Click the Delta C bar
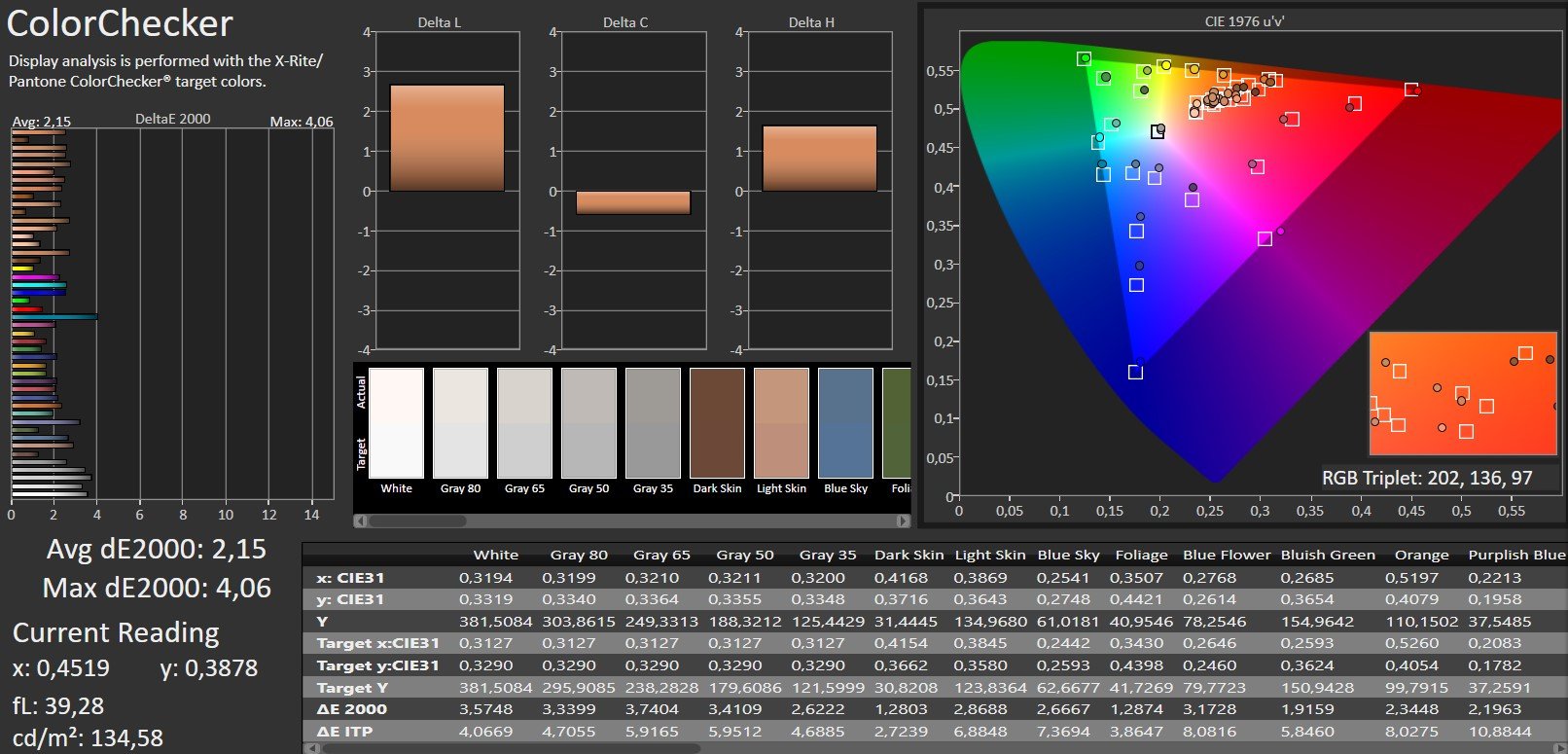This screenshot has width=1568, height=754. 632,202
